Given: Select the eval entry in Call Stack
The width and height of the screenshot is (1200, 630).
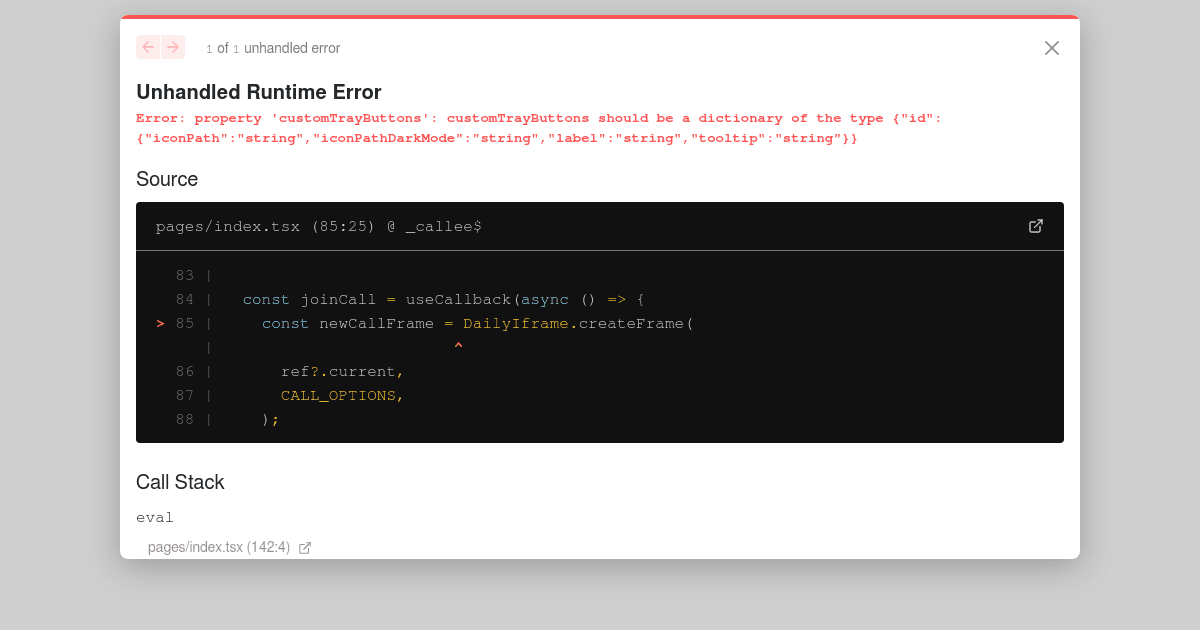Looking at the screenshot, I should pos(155,517).
